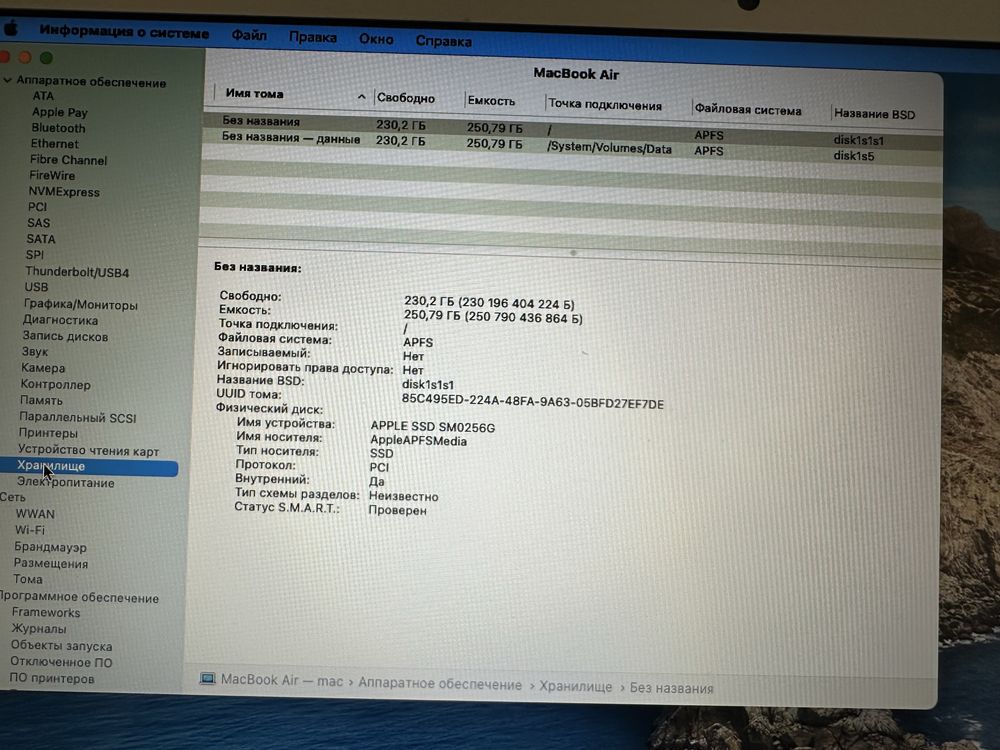The width and height of the screenshot is (1000, 750).
Task: Select SPI in sidebar
Action: (x=35, y=254)
